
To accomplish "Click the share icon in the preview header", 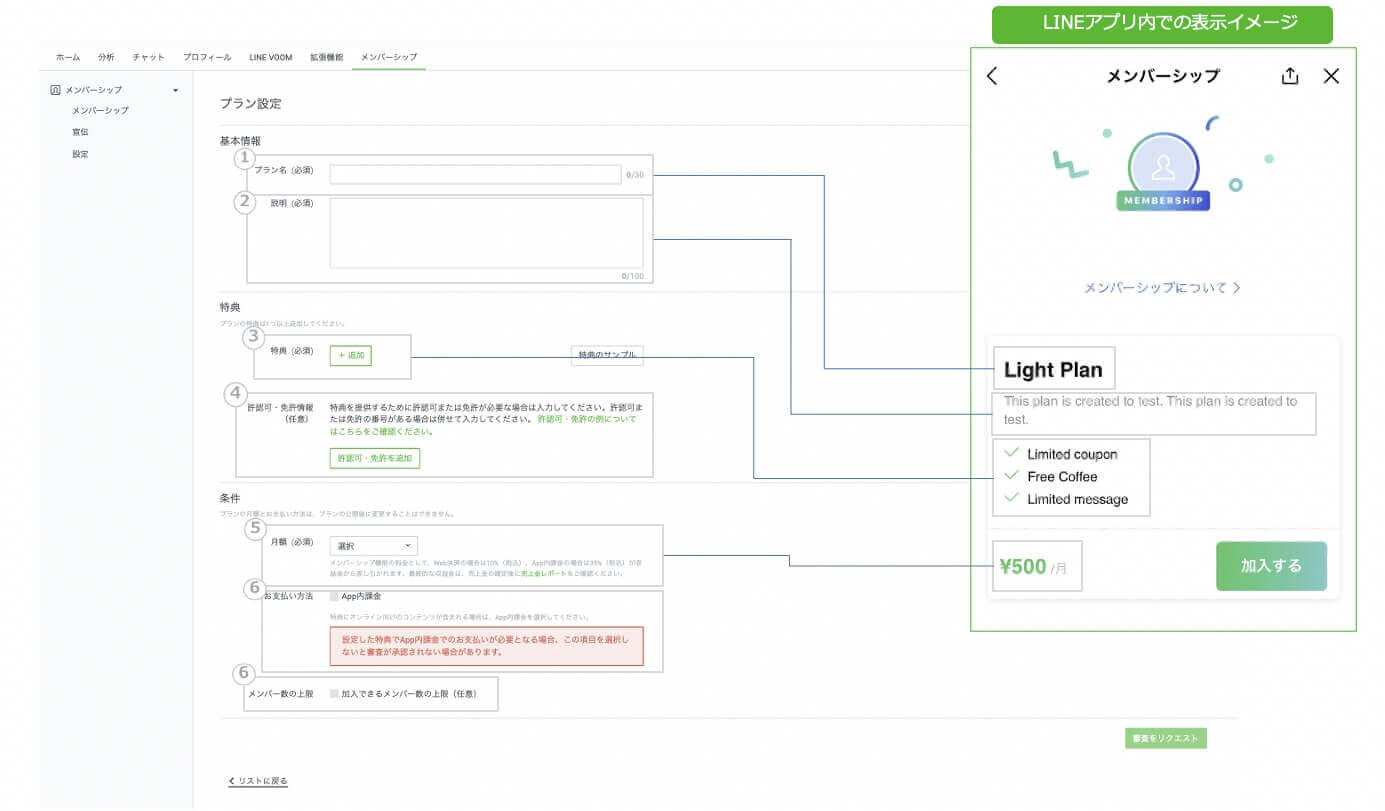I will coord(1290,76).
